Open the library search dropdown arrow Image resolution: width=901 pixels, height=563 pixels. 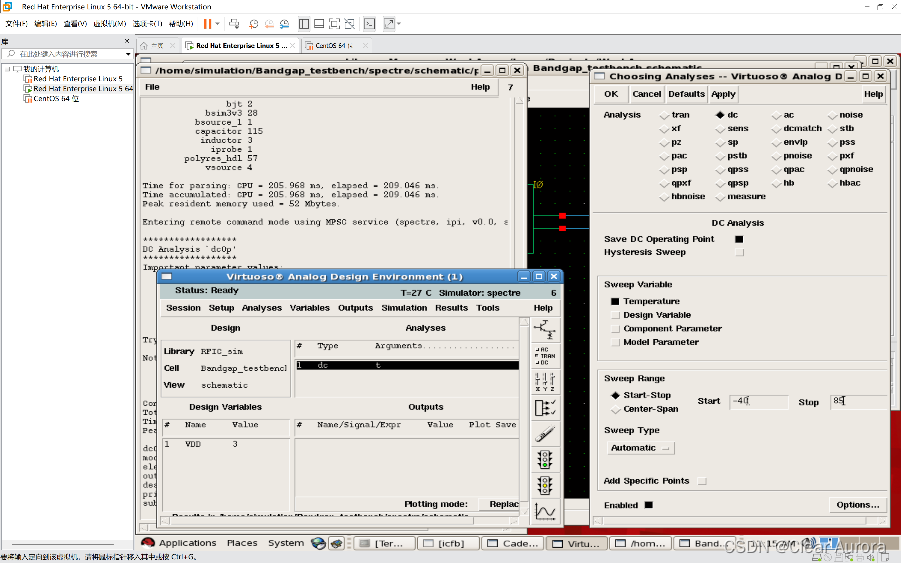point(128,54)
